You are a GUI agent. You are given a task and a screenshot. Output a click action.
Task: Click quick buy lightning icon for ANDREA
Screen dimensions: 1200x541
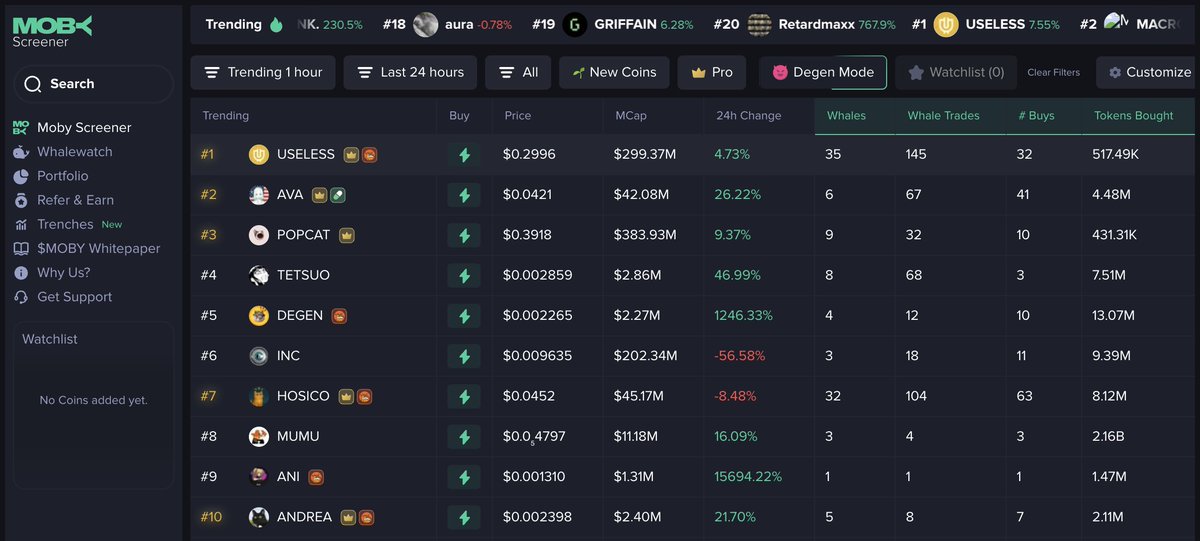pyautogui.click(x=464, y=518)
